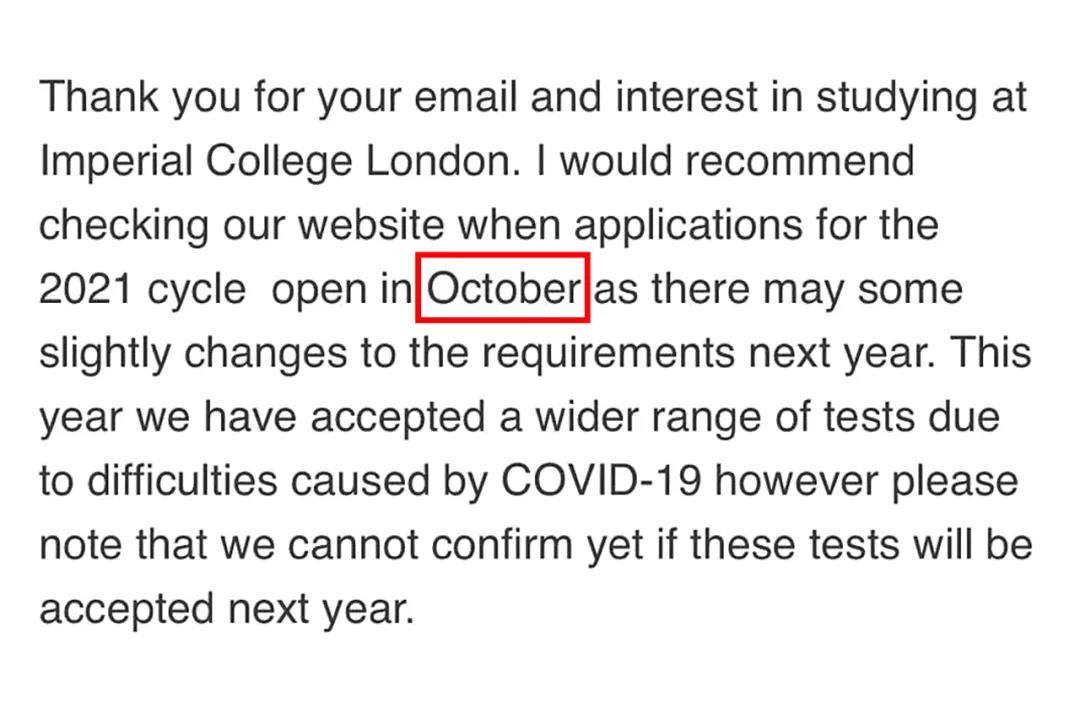Click the word recommend
Viewport: 1080px width, 708px height.
(800, 160)
